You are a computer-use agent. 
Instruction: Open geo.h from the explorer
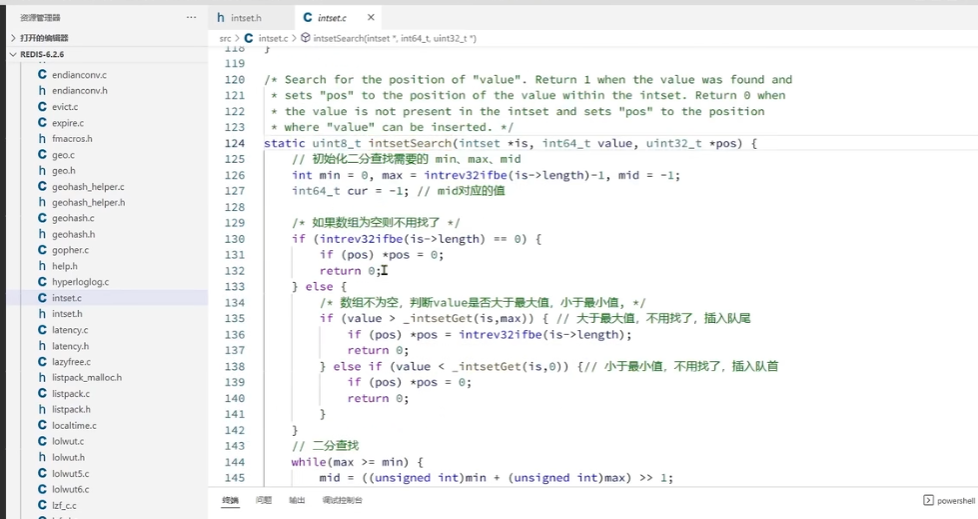(x=64, y=170)
